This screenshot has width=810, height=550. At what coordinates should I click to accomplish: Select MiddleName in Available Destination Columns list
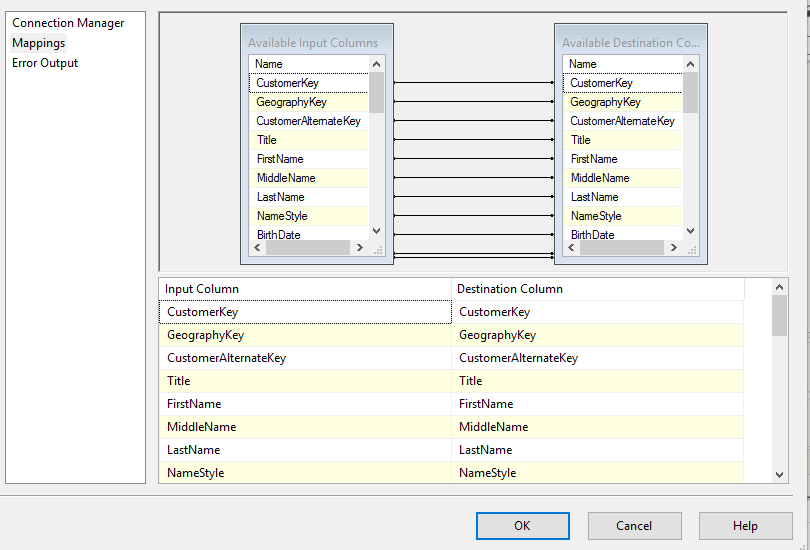pyautogui.click(x=597, y=178)
